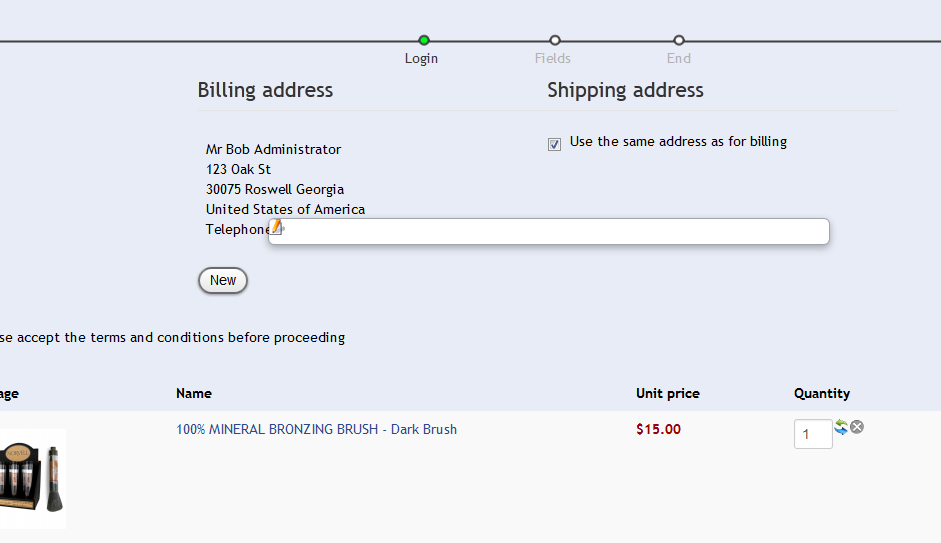
Task: Refresh the quantity with the arrows icon
Action: (841, 427)
